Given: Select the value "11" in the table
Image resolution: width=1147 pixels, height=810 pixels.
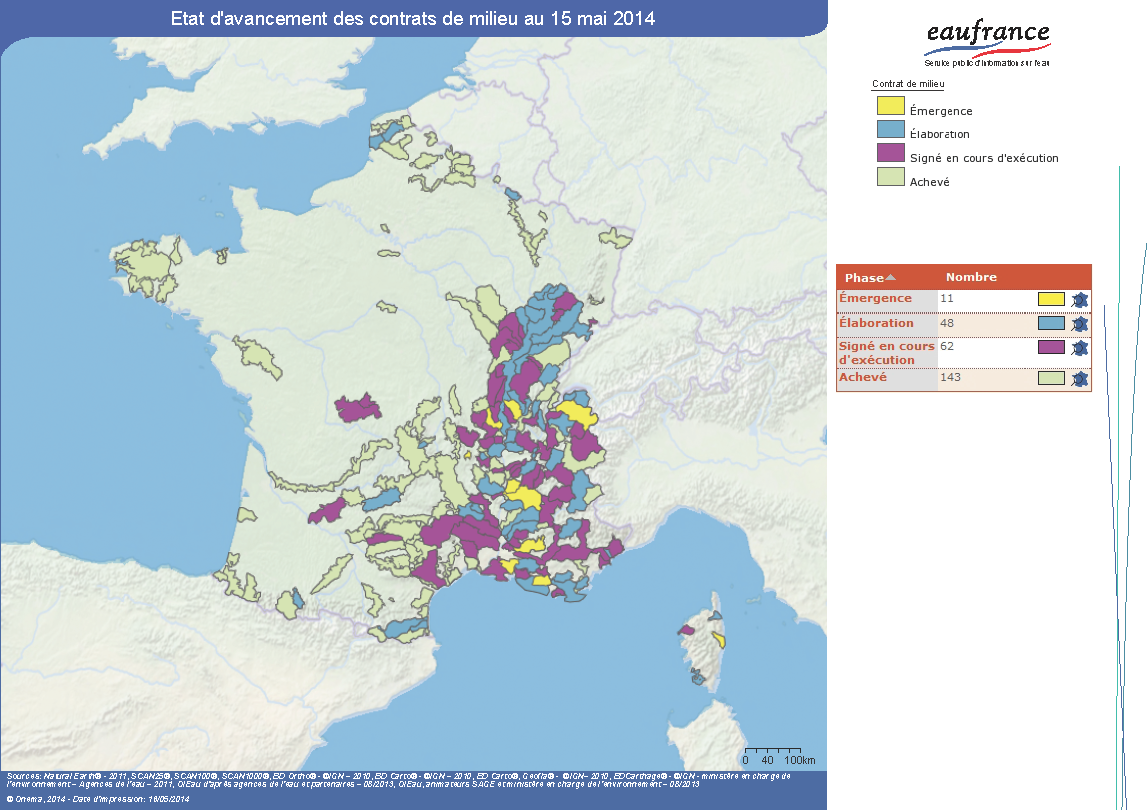Looking at the screenshot, I should pyautogui.click(x=947, y=298).
